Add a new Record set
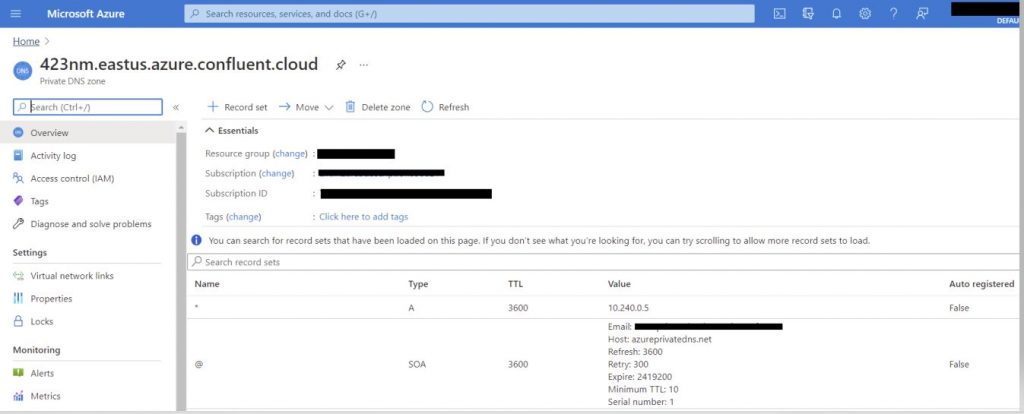Image resolution: width=1024 pixels, height=414 pixels. (237, 107)
